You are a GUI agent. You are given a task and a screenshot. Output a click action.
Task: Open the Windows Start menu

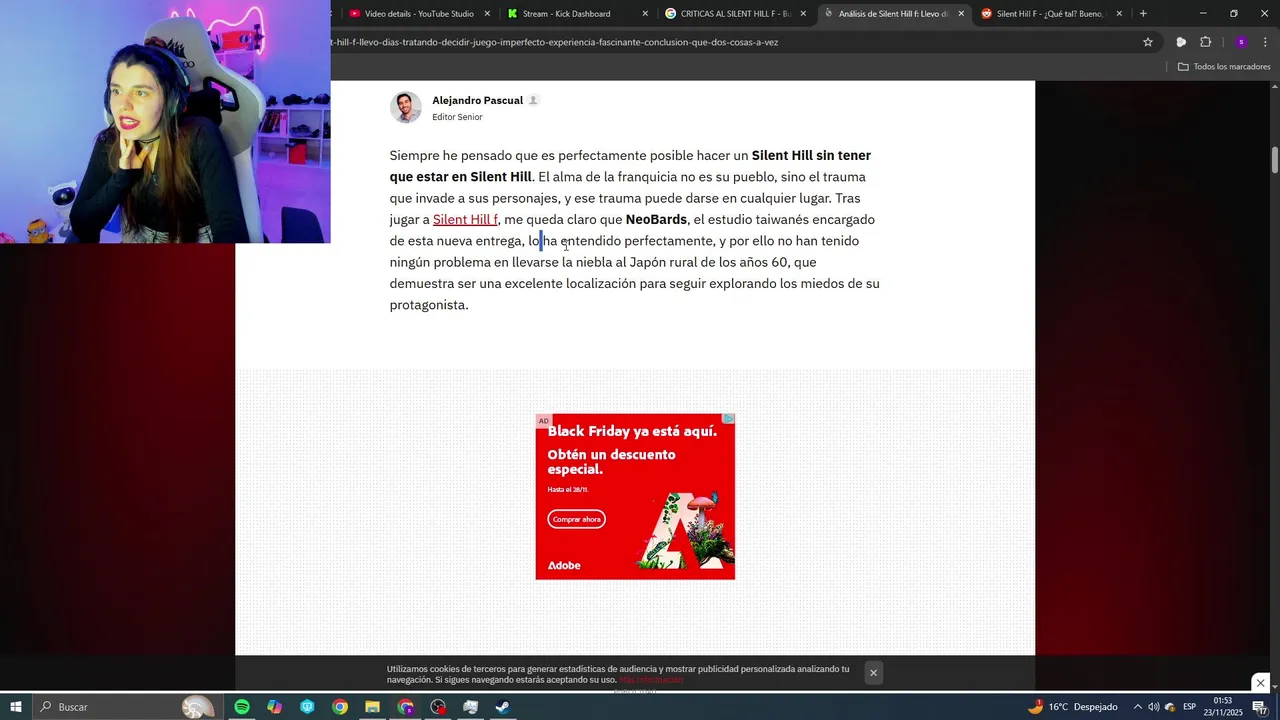point(16,707)
